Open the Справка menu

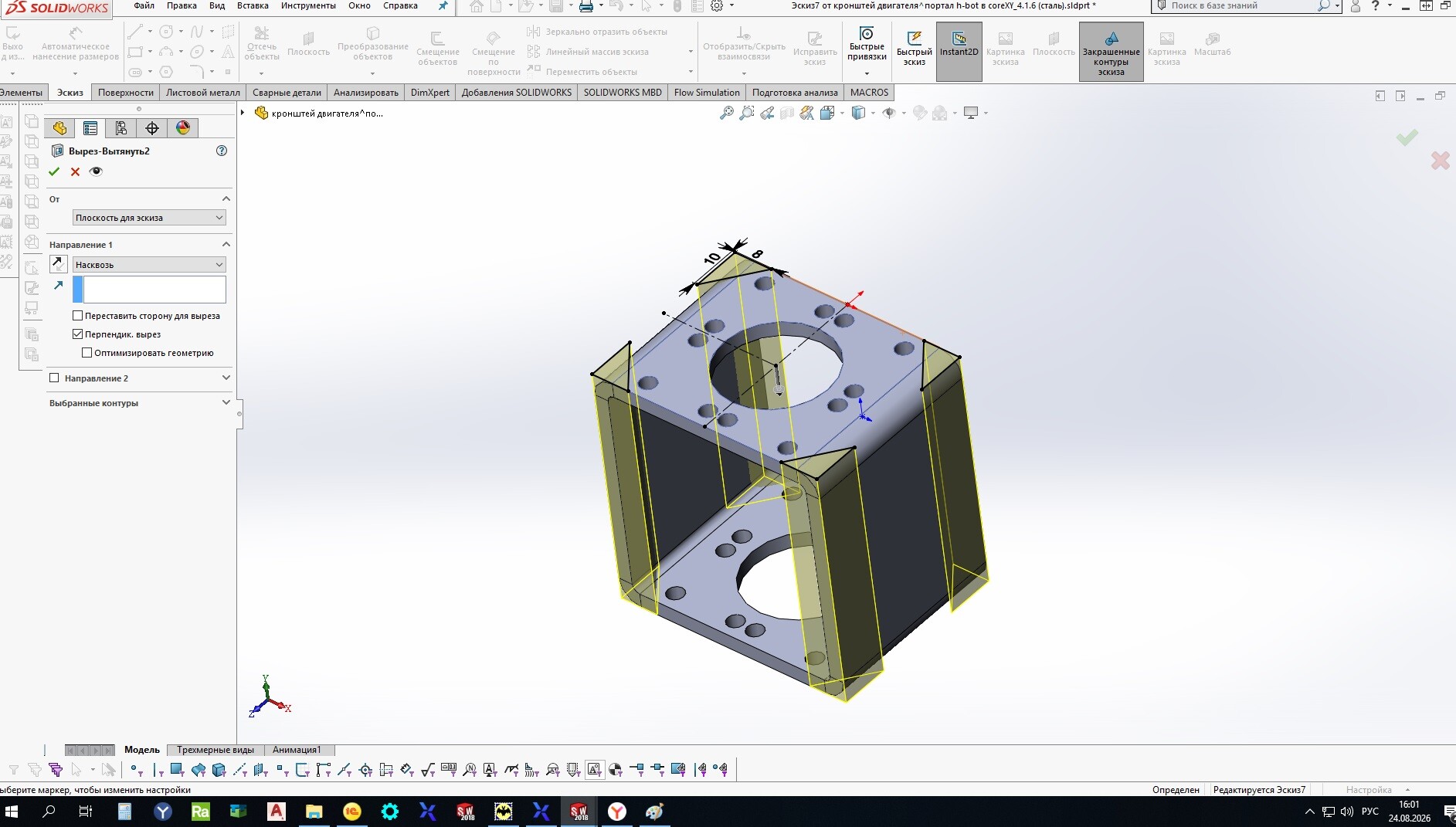click(x=400, y=5)
